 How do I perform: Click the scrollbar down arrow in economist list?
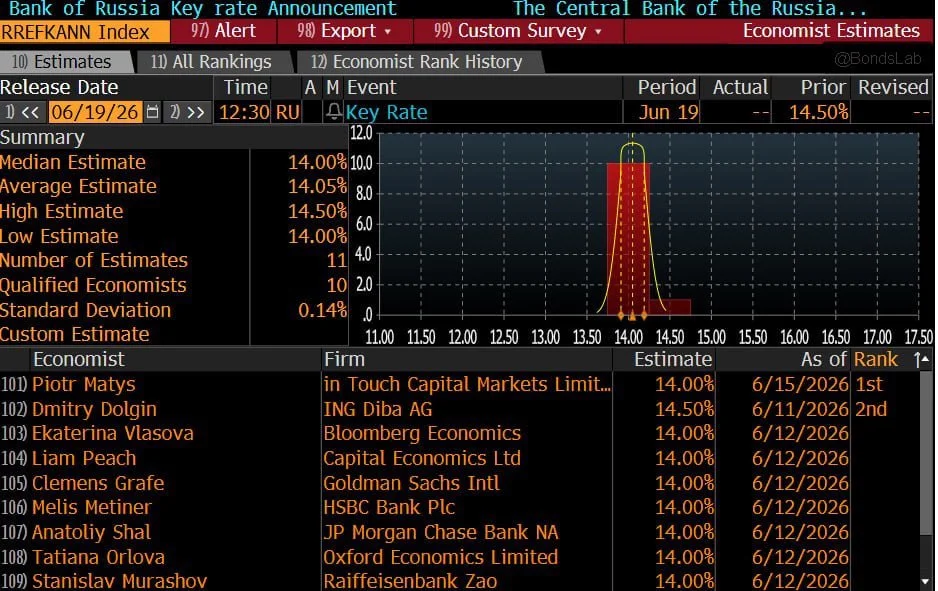point(925,581)
